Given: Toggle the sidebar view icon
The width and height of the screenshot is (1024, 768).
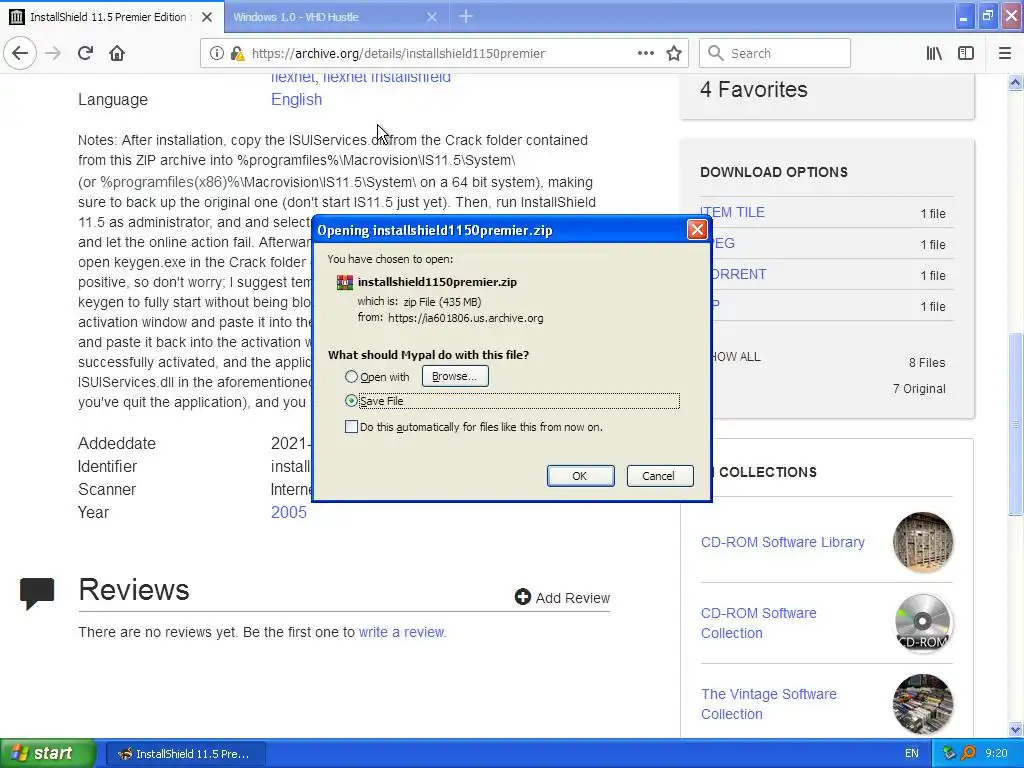Looking at the screenshot, I should coord(966,54).
